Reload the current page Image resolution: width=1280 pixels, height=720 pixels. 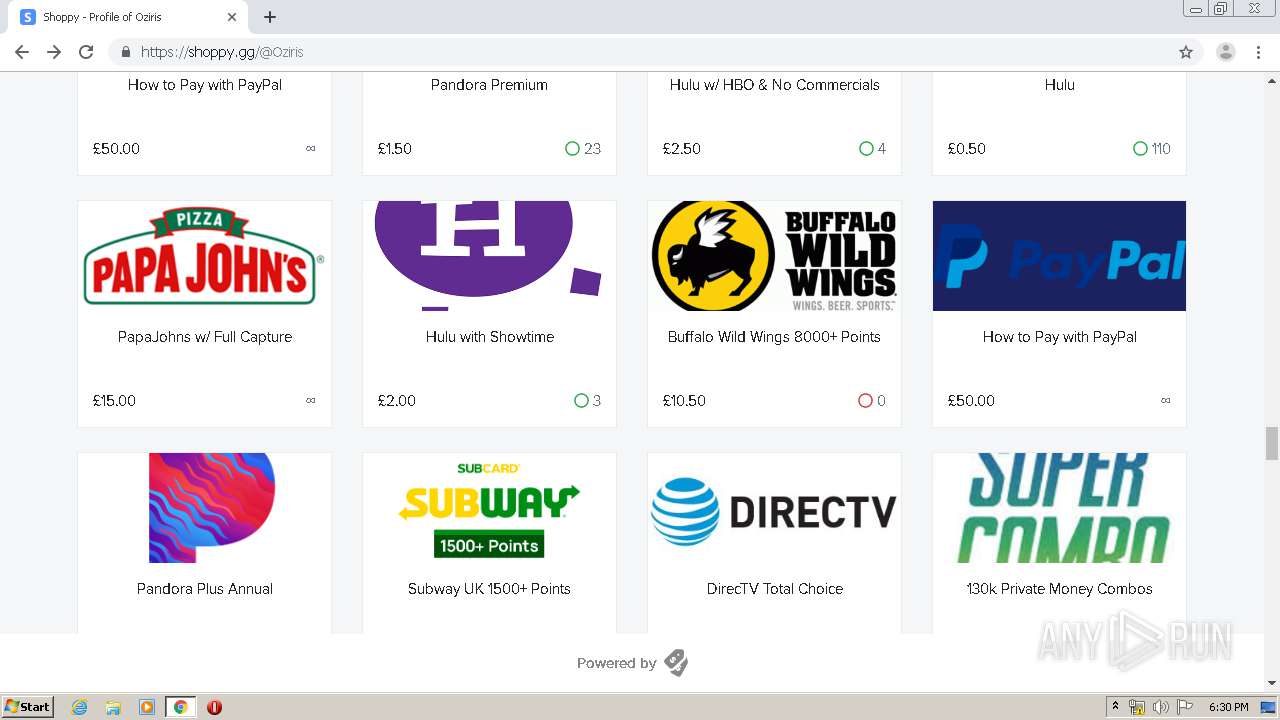pyautogui.click(x=86, y=52)
